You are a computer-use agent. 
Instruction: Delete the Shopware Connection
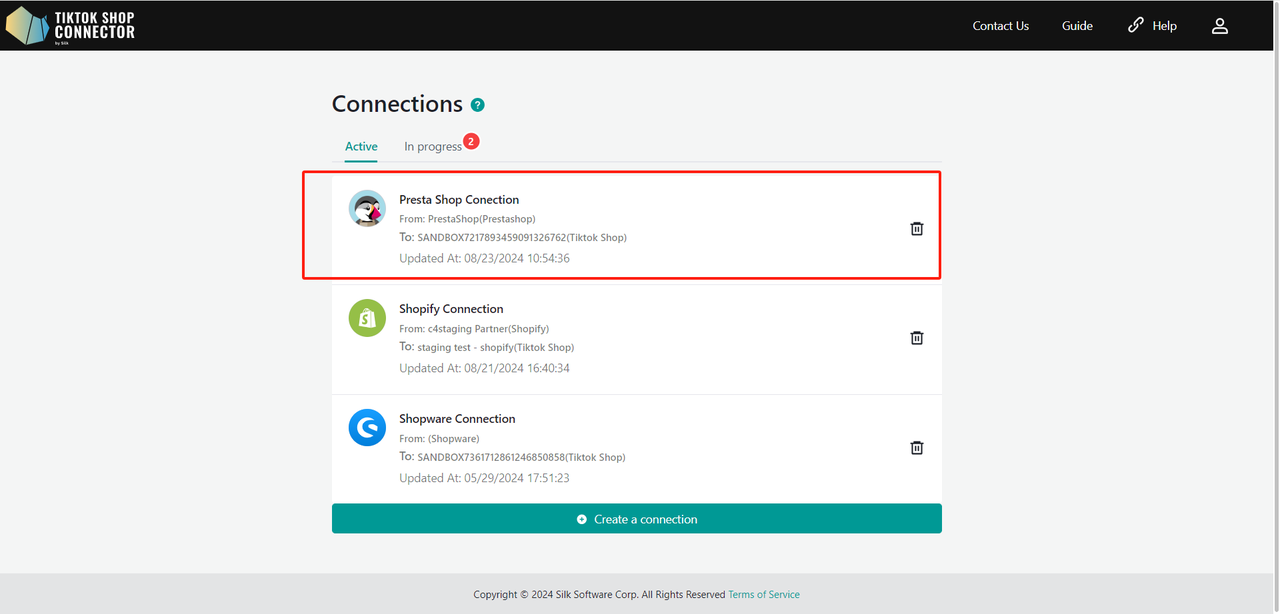pos(917,448)
